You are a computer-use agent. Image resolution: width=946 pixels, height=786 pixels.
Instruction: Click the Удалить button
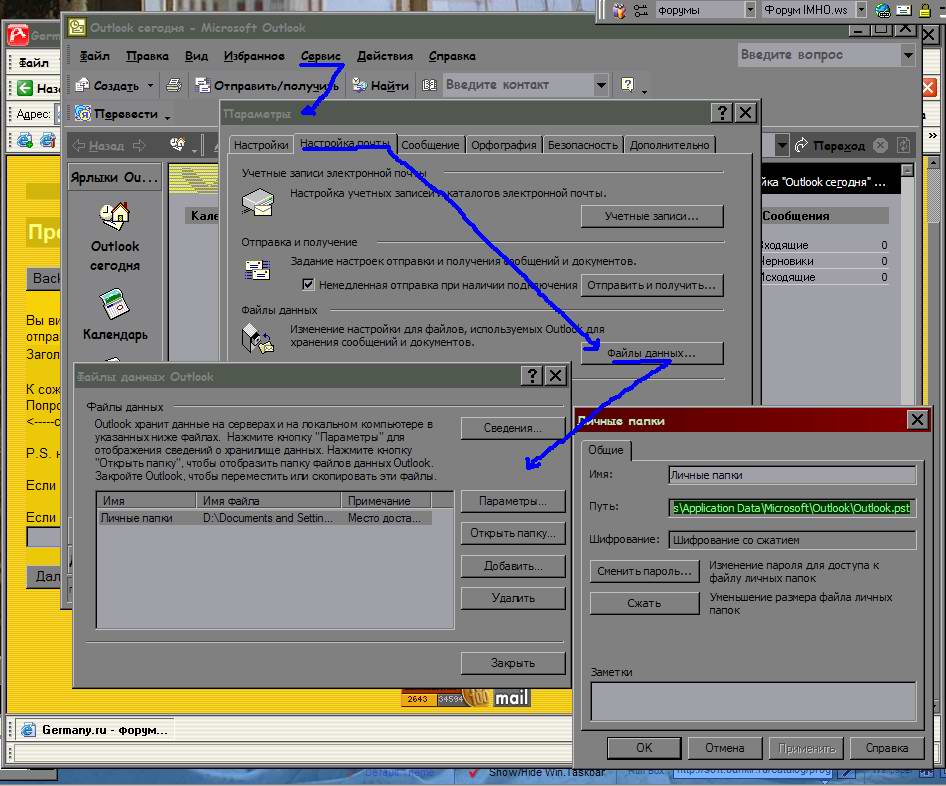(x=513, y=598)
